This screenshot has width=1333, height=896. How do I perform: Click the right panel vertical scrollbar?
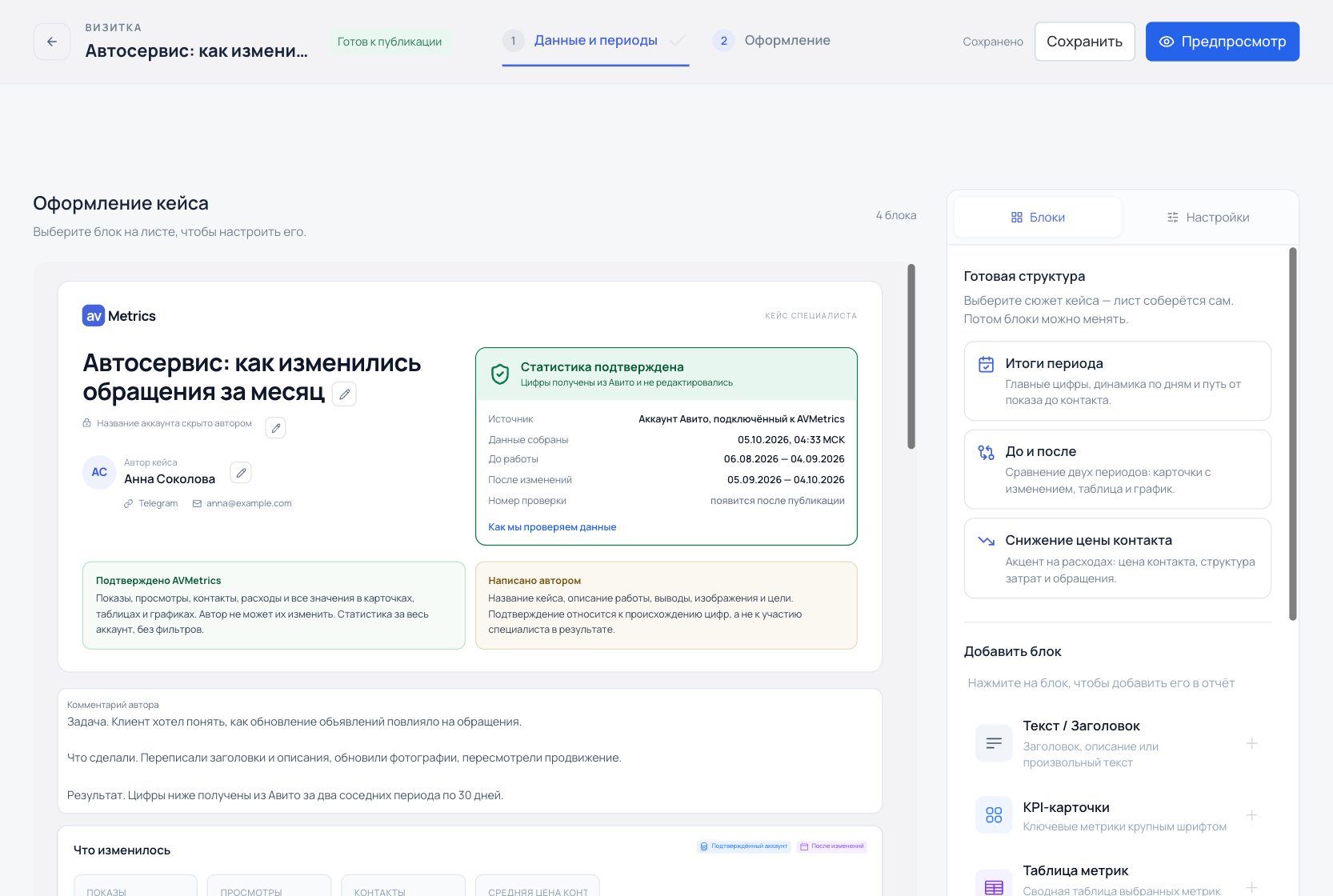[1292, 434]
